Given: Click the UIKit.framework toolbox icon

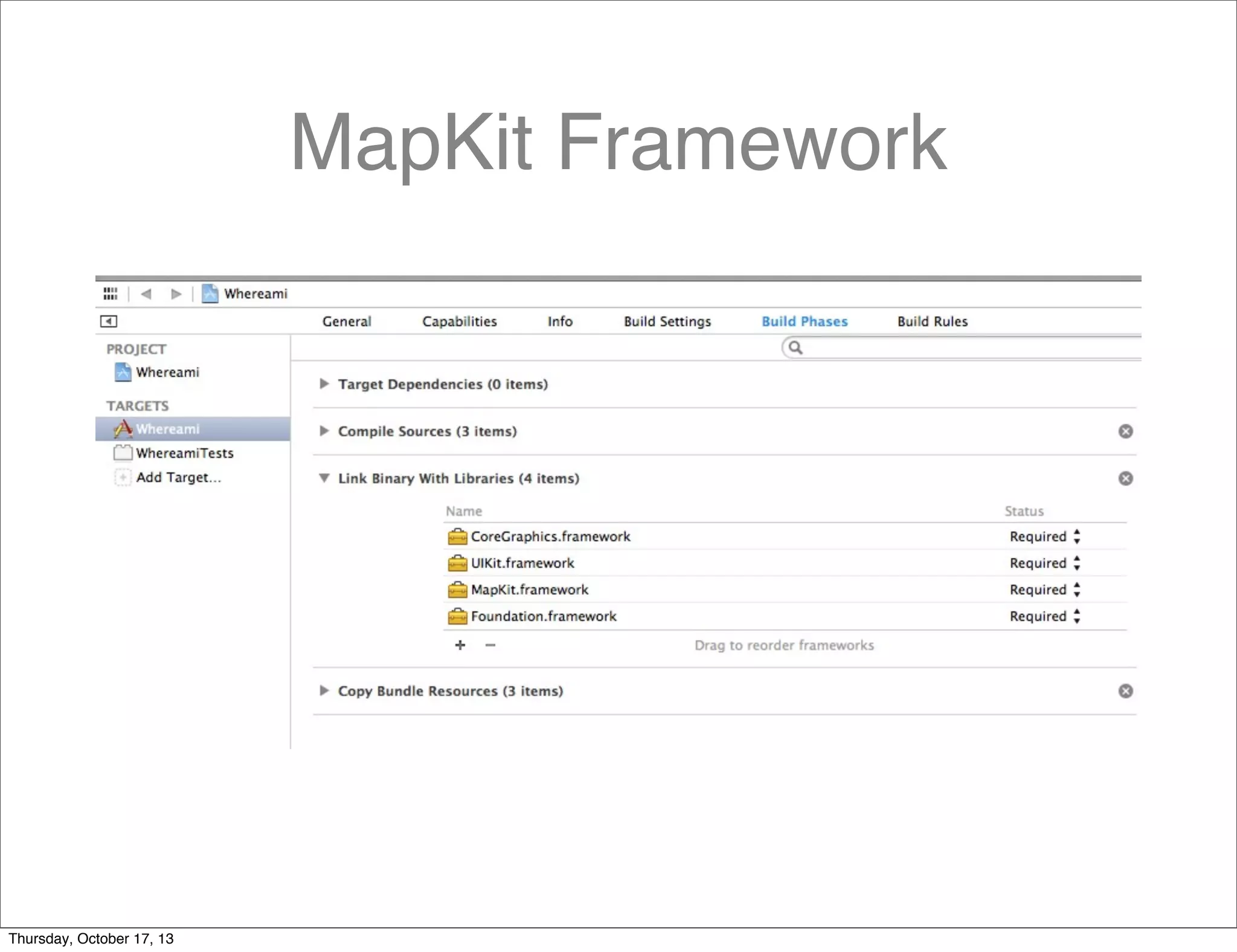Looking at the screenshot, I should point(457,563).
